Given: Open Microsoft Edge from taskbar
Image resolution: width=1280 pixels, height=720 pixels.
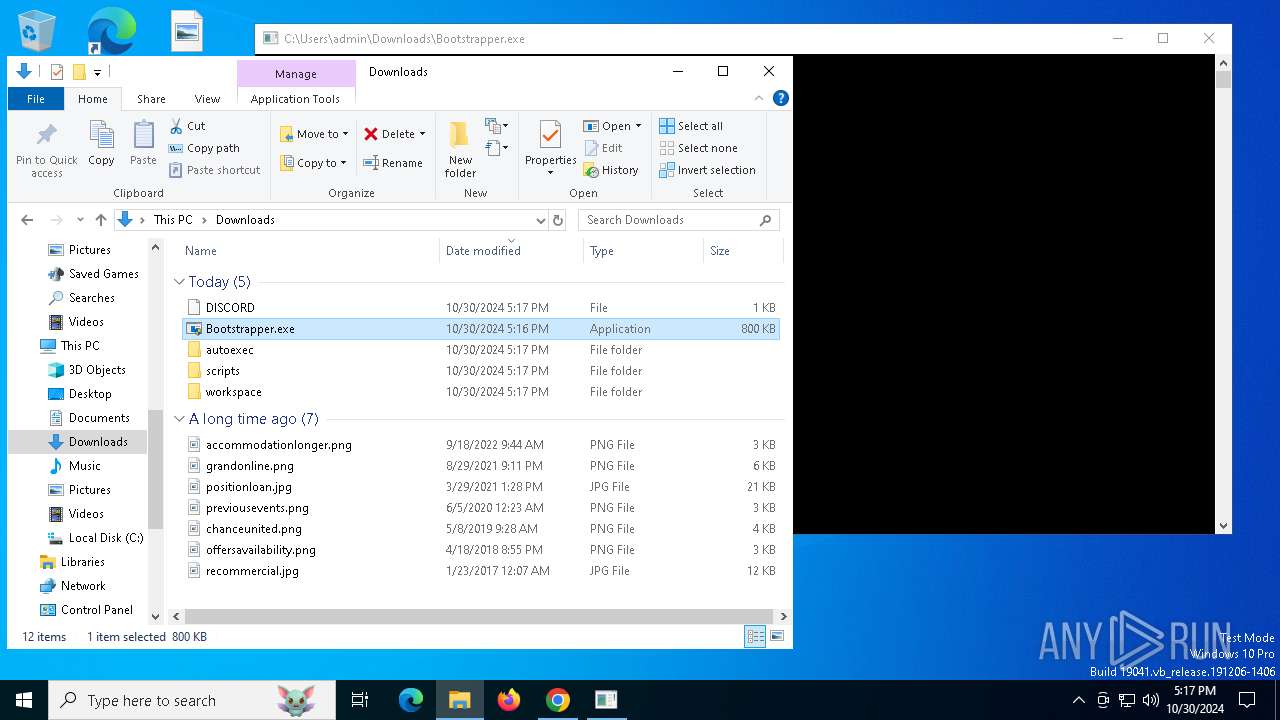Looking at the screenshot, I should coord(411,700).
